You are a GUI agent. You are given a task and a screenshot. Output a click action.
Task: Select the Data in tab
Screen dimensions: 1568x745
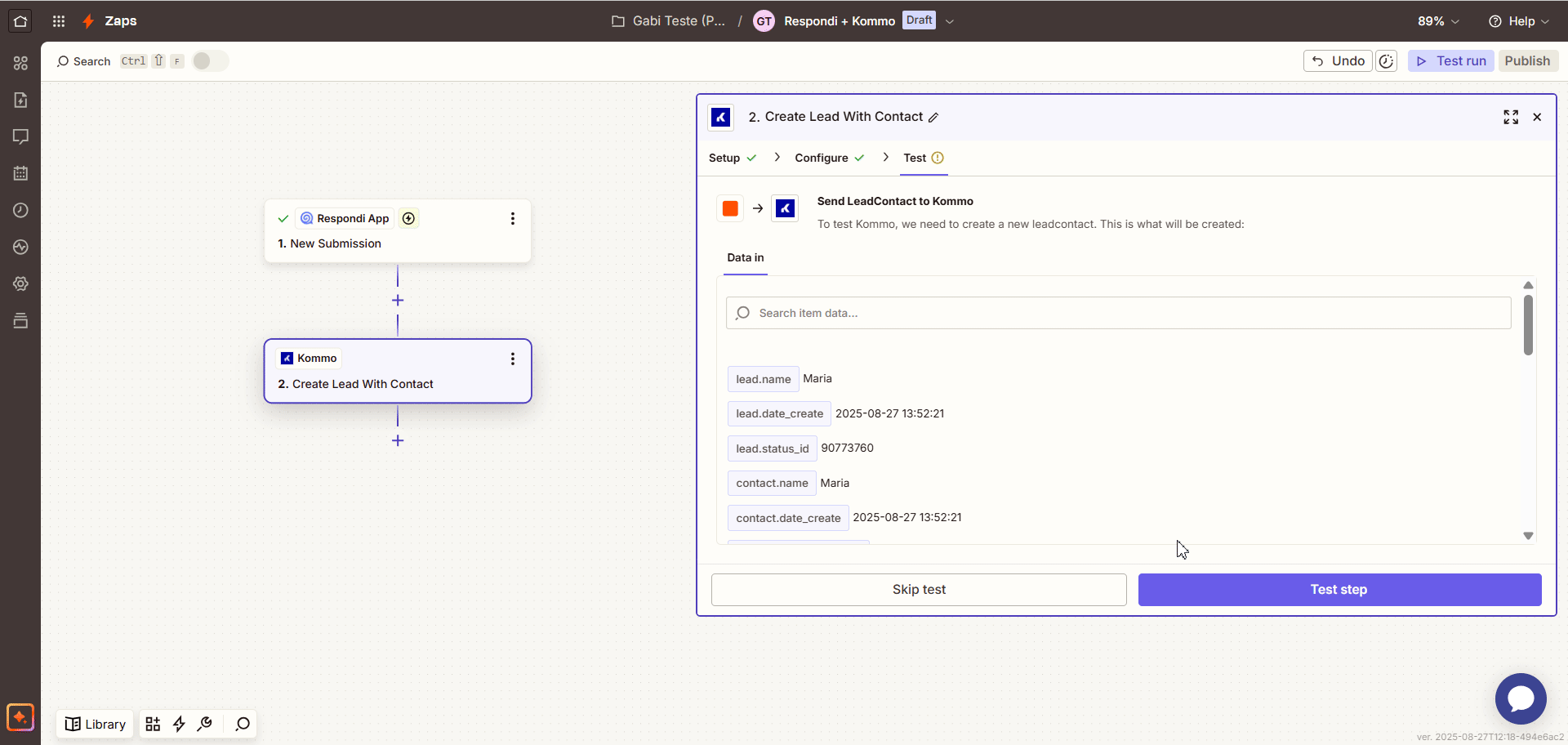click(x=746, y=257)
